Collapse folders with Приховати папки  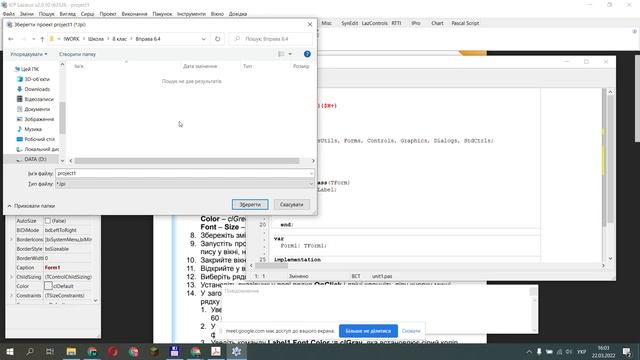tap(31, 206)
